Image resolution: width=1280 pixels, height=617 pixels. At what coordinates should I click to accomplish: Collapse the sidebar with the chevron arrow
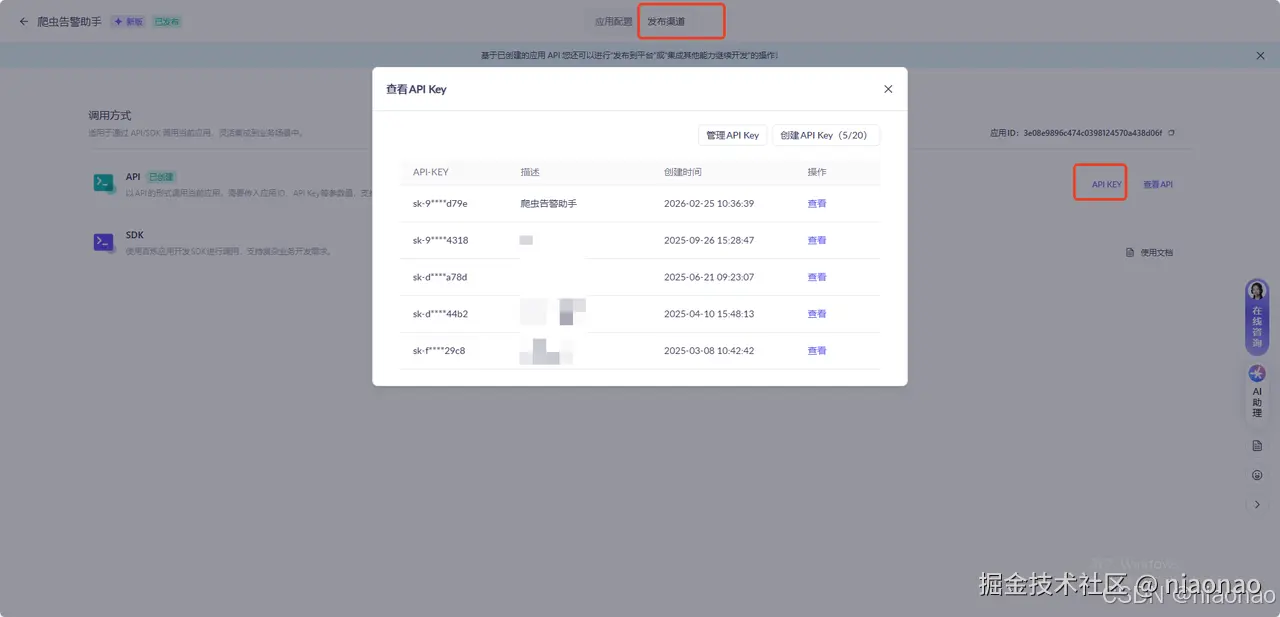click(1257, 504)
